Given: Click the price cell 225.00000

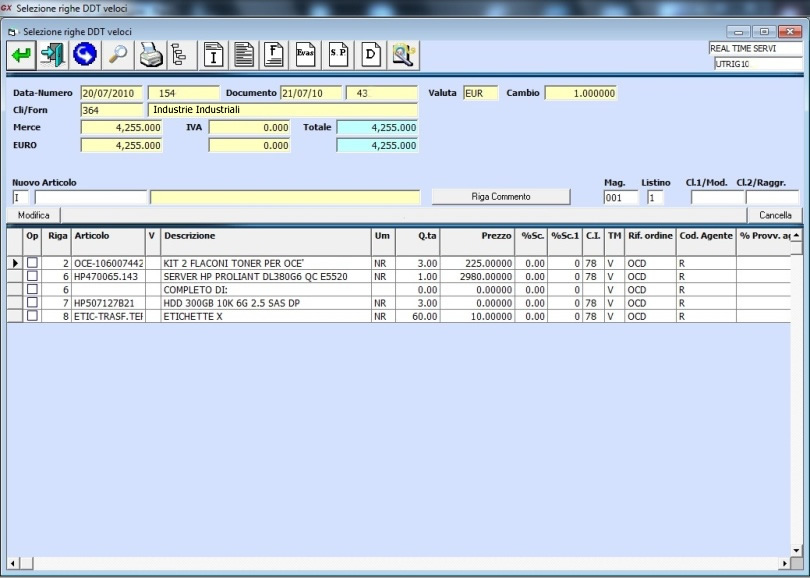Looking at the screenshot, I should pos(477,263).
